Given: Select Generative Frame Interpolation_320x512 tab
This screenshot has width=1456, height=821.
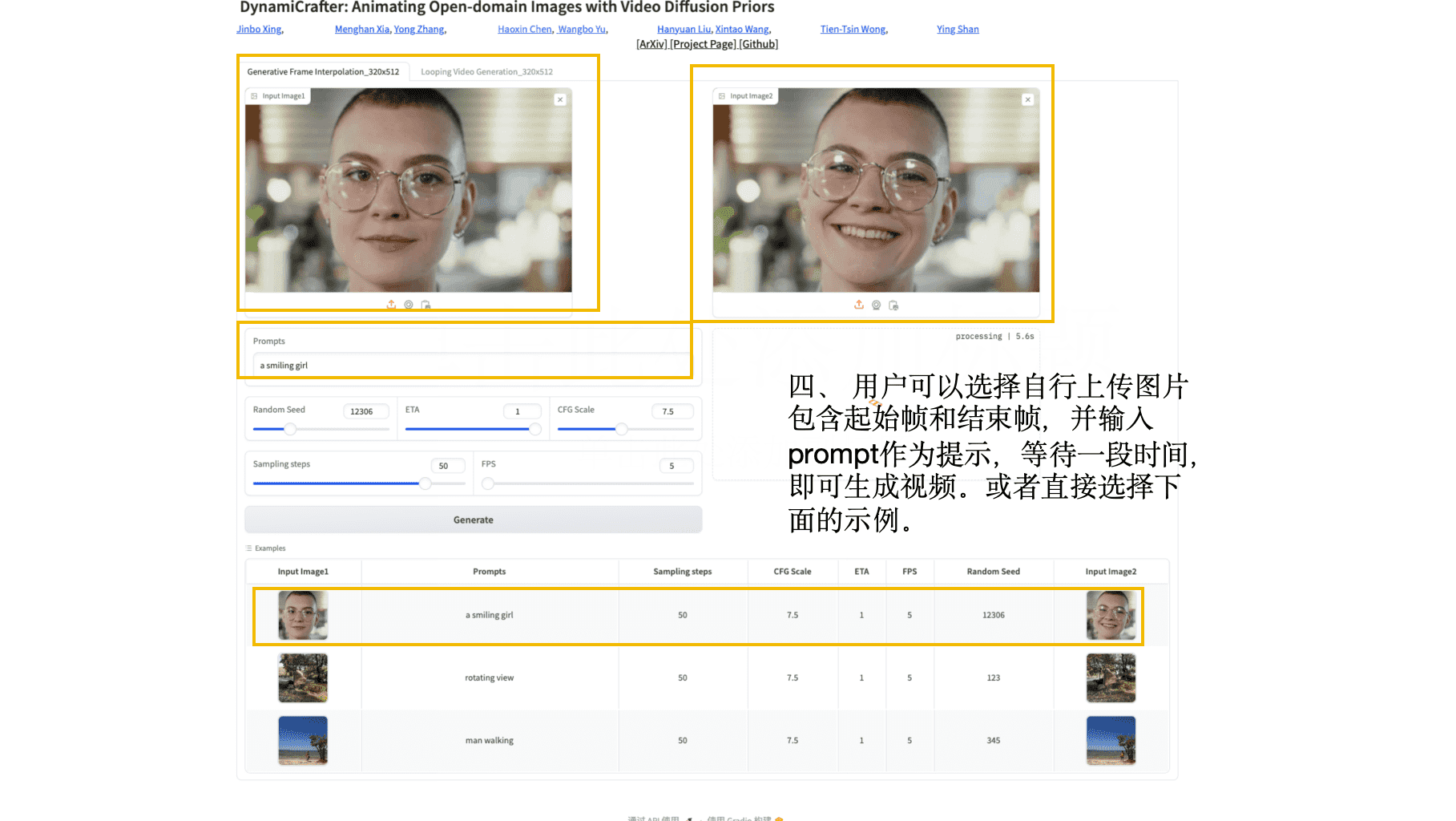Looking at the screenshot, I should click(323, 71).
